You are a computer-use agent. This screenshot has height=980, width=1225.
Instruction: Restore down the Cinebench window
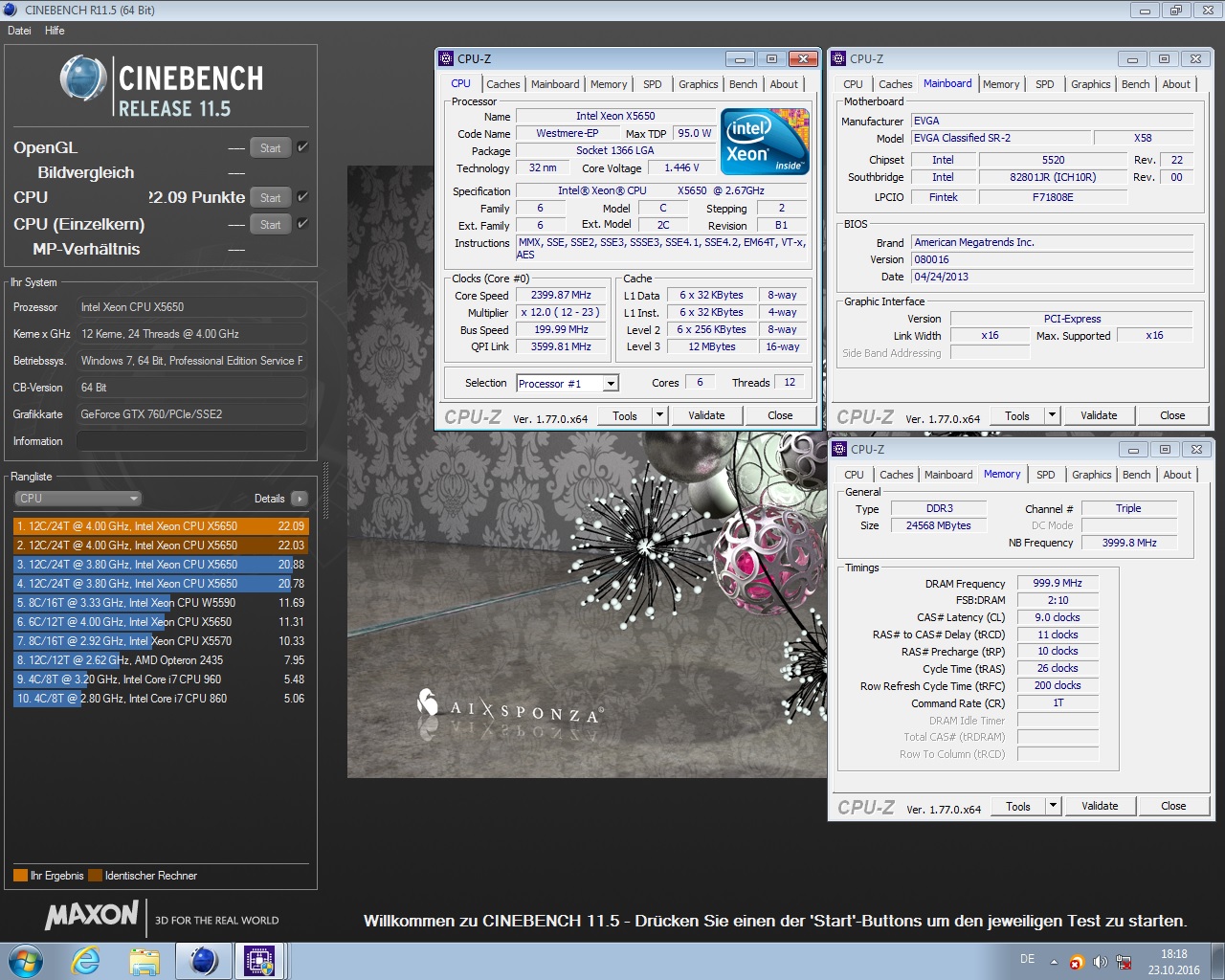tap(1175, 10)
